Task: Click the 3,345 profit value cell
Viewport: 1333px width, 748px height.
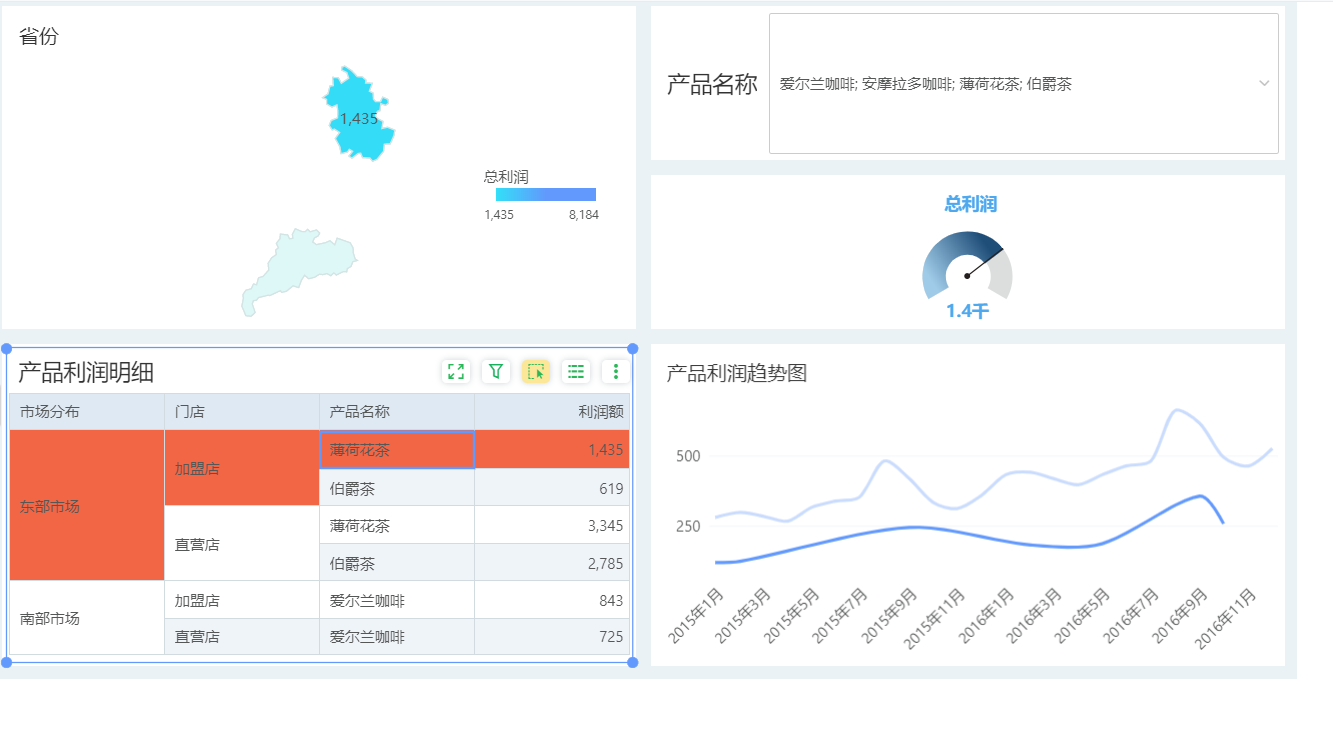Action: pos(551,525)
